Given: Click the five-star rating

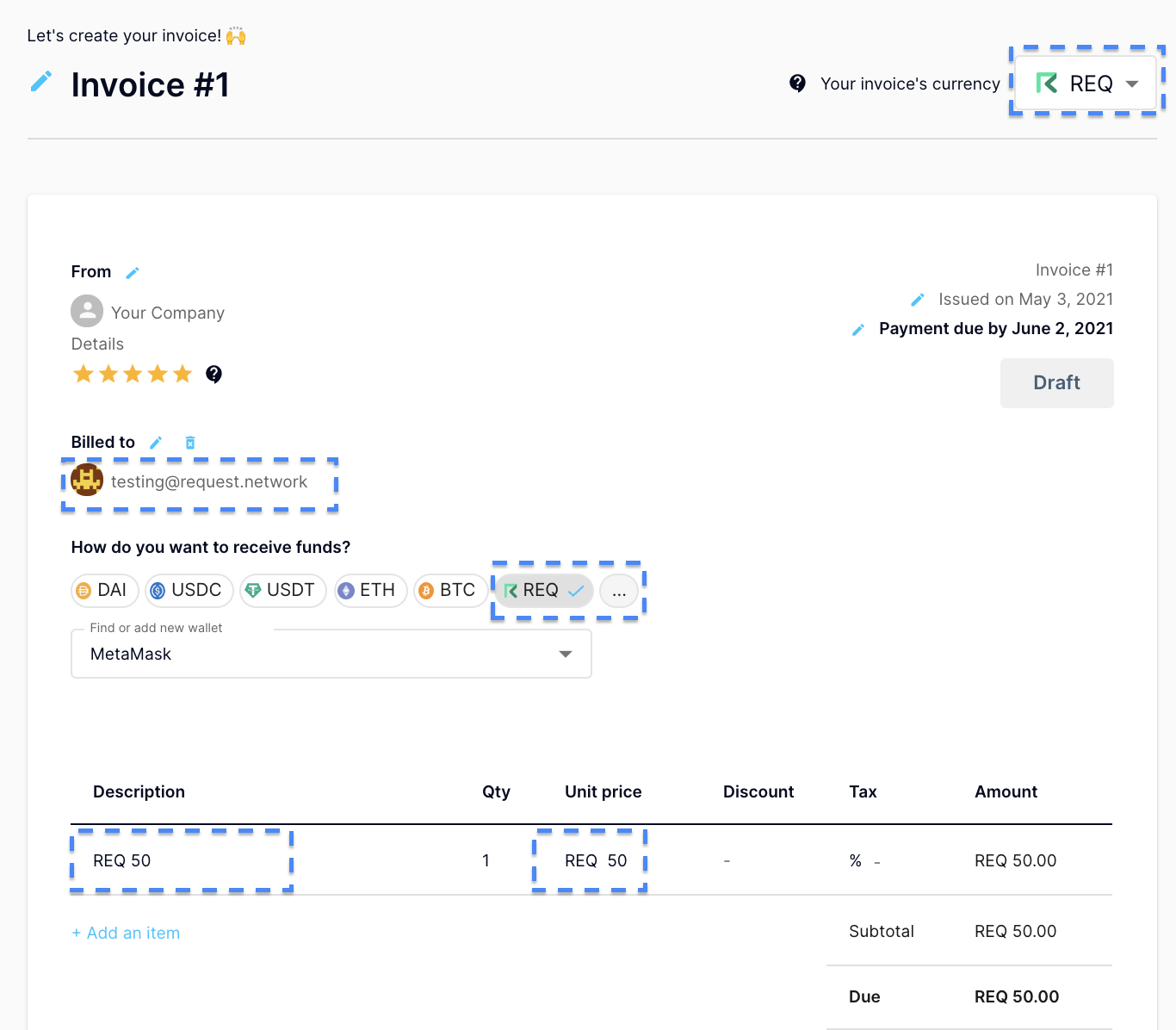Looking at the screenshot, I should (133, 374).
